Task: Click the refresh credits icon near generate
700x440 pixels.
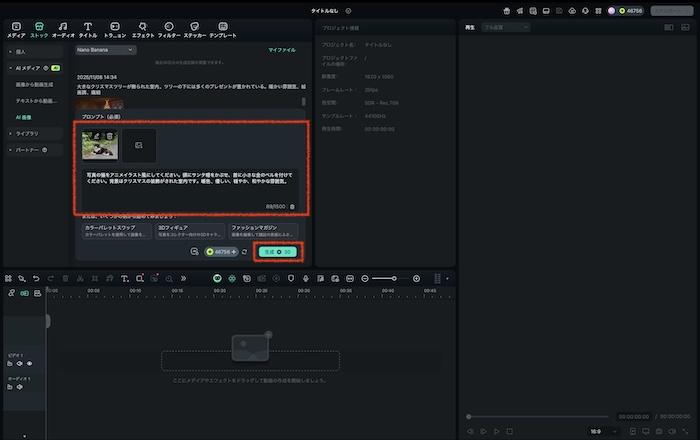Action: click(245, 251)
